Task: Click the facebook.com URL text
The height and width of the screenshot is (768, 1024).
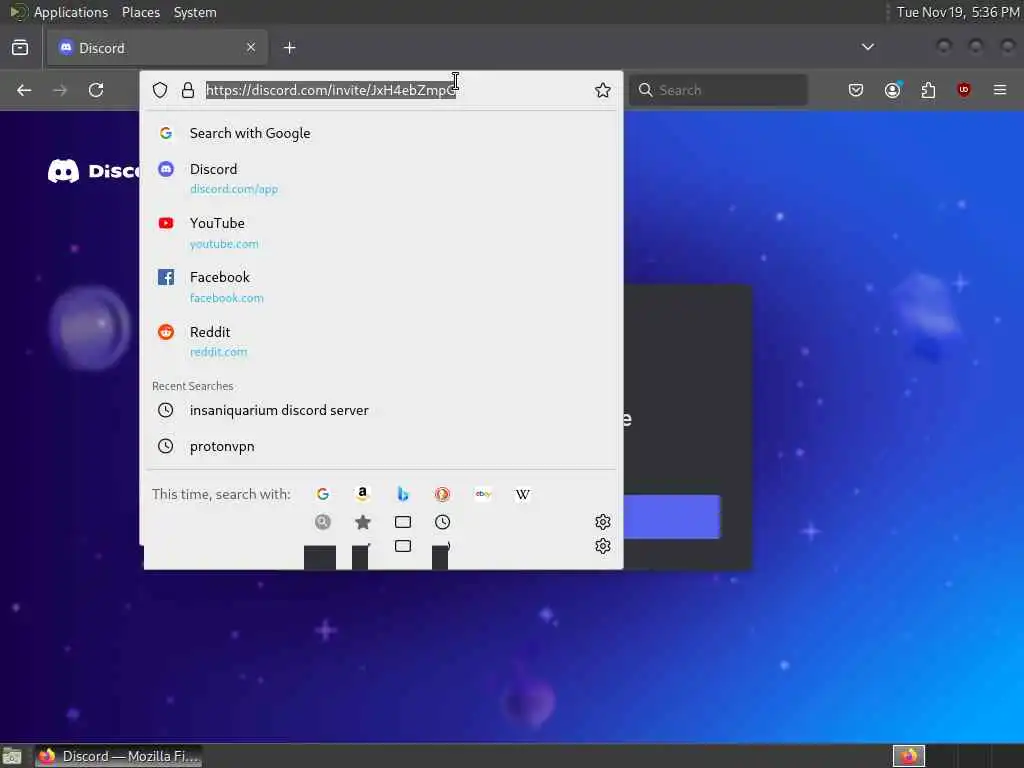Action: 227,298
